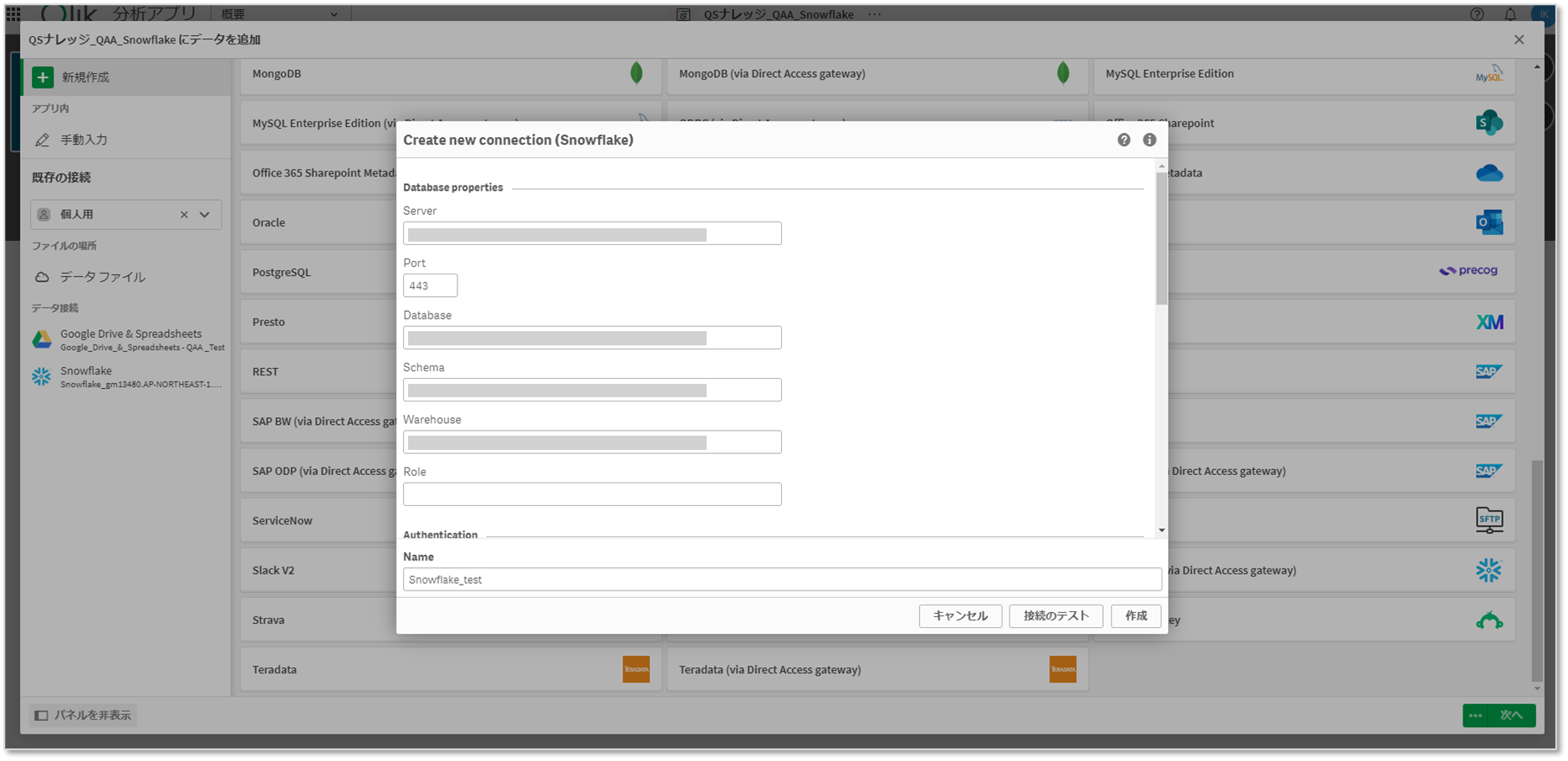Click the green 次へ button

click(x=1510, y=715)
